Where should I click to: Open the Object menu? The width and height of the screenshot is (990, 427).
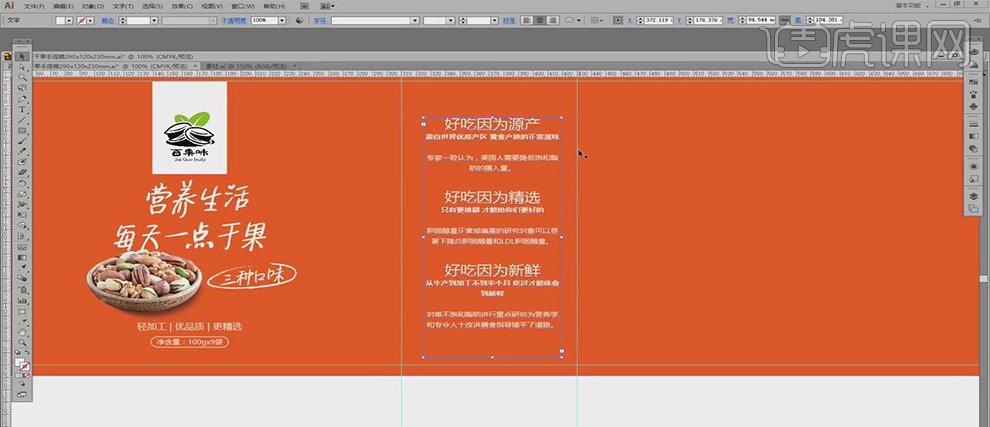pyautogui.click(x=93, y=6)
